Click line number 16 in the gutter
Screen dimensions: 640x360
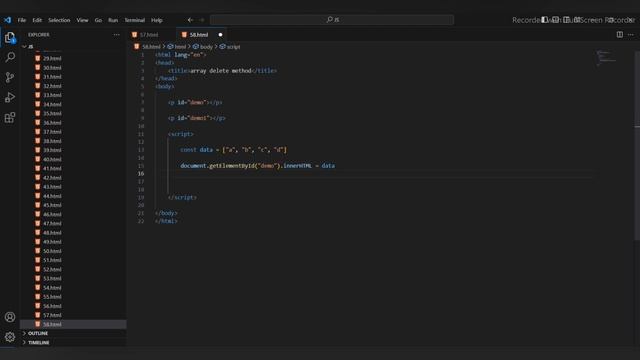pyautogui.click(x=141, y=173)
